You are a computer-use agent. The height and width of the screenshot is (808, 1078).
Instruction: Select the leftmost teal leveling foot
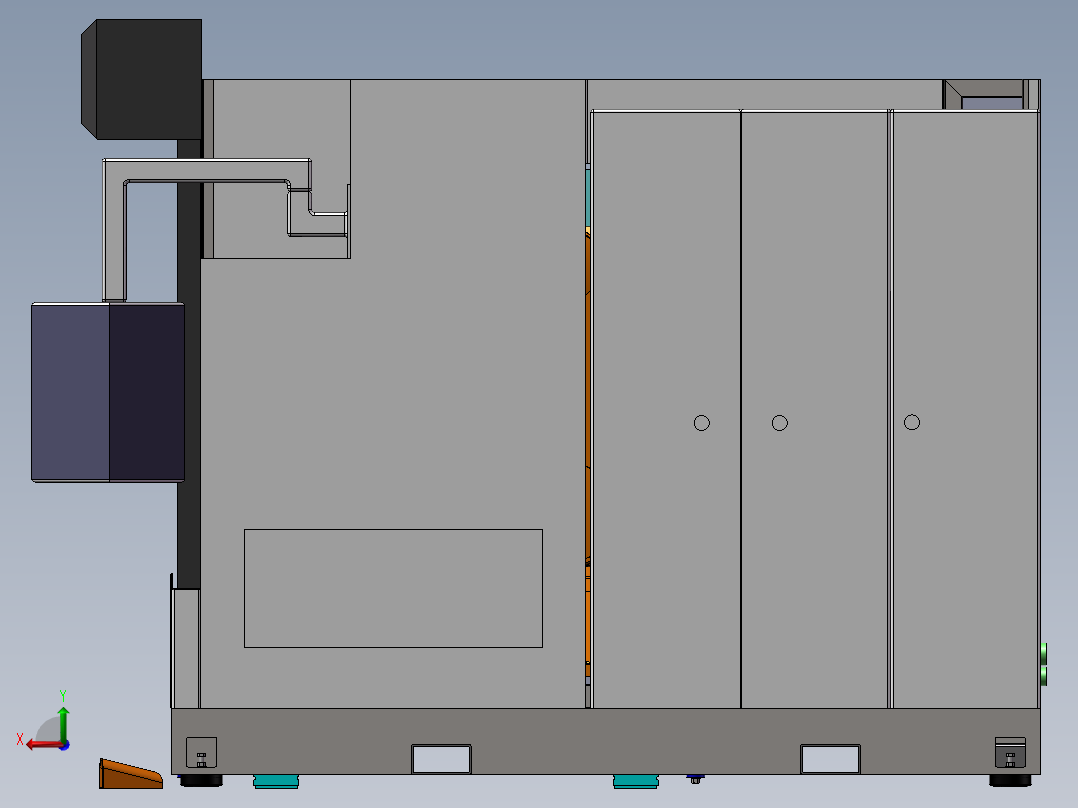point(276,781)
